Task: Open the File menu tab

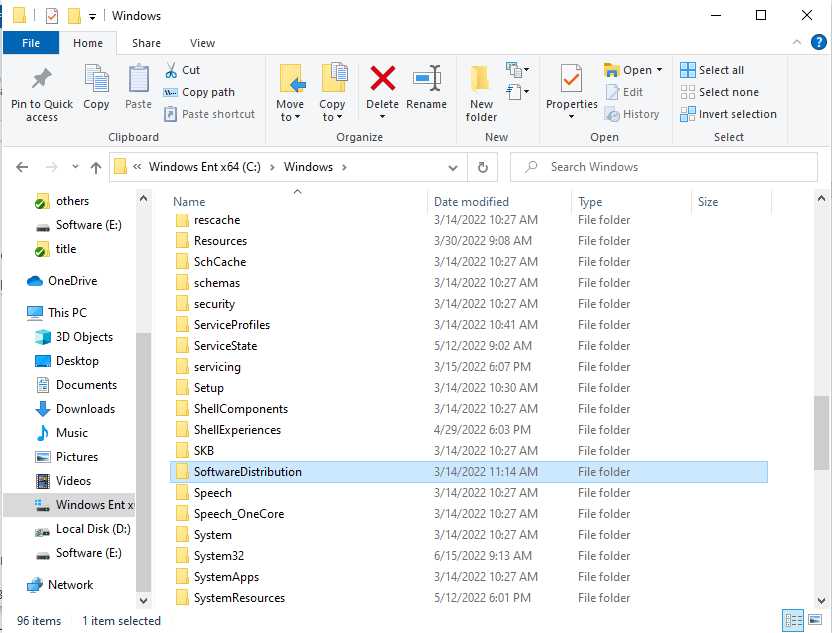Action: 31,43
